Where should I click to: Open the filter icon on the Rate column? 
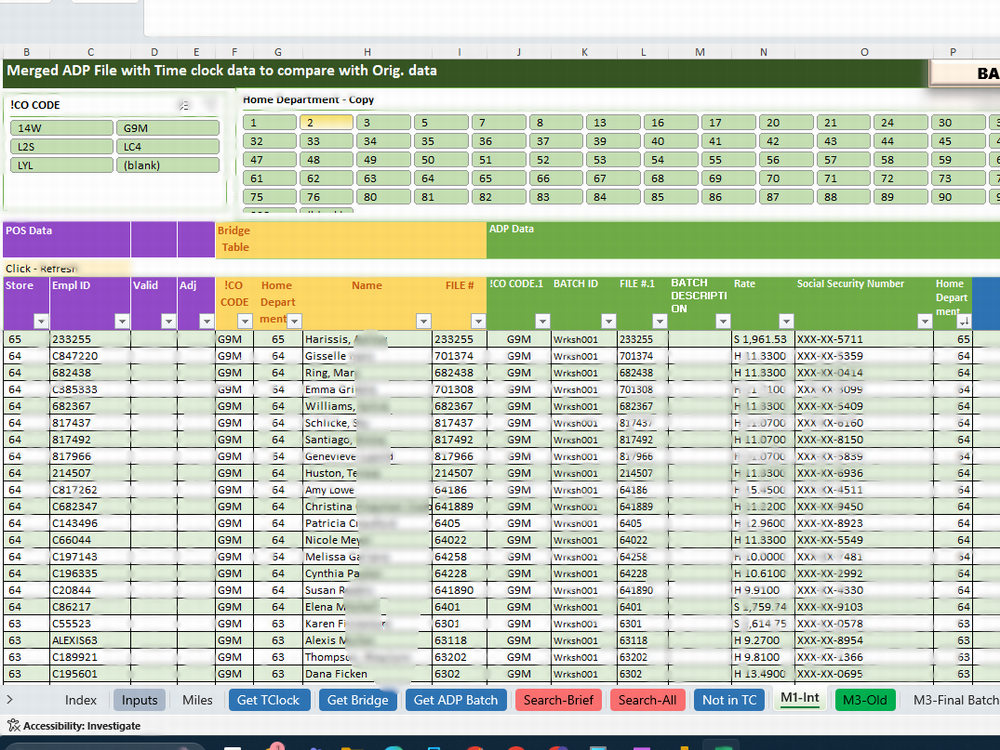(786, 321)
